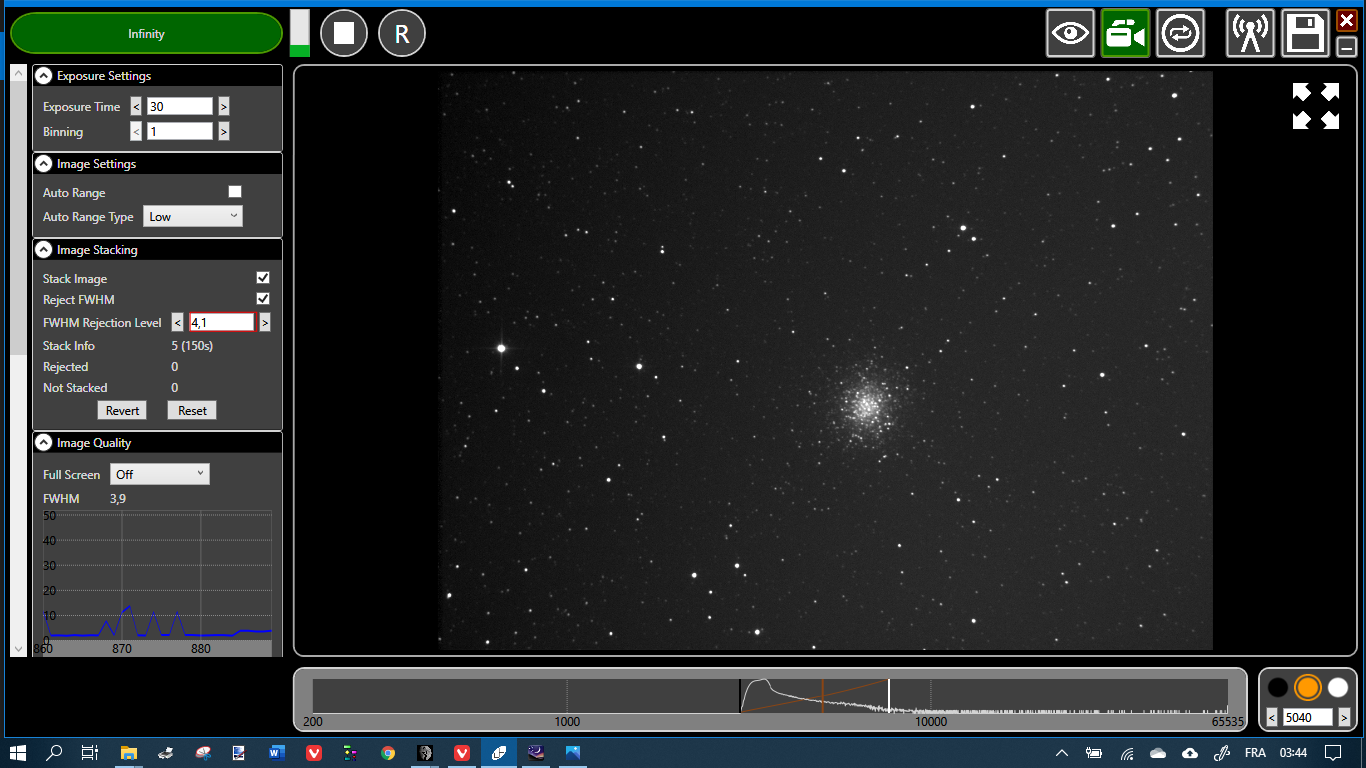Open Word from the taskbar

click(x=277, y=752)
